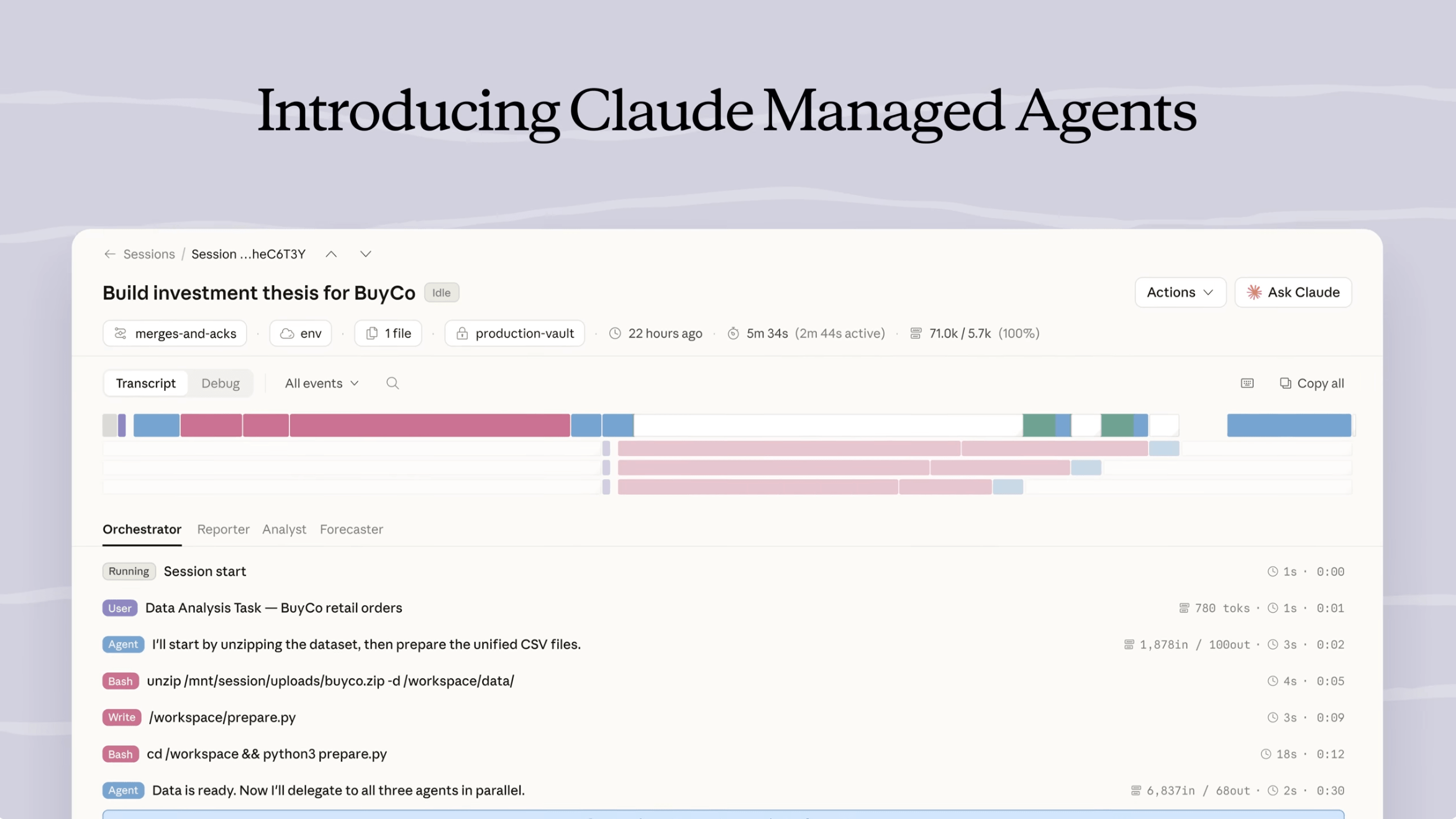The height and width of the screenshot is (819, 1456).
Task: Open the Session start event row
Action: pyautogui.click(x=724, y=572)
